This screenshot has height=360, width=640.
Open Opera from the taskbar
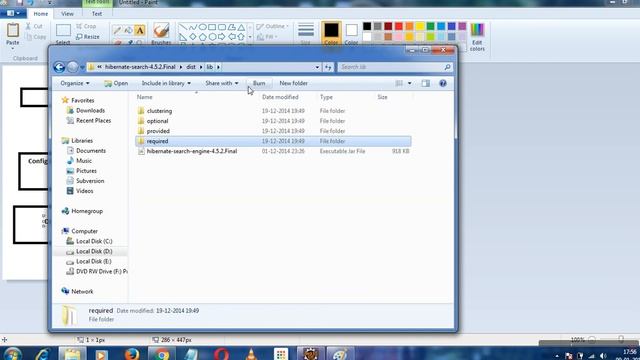point(221,353)
